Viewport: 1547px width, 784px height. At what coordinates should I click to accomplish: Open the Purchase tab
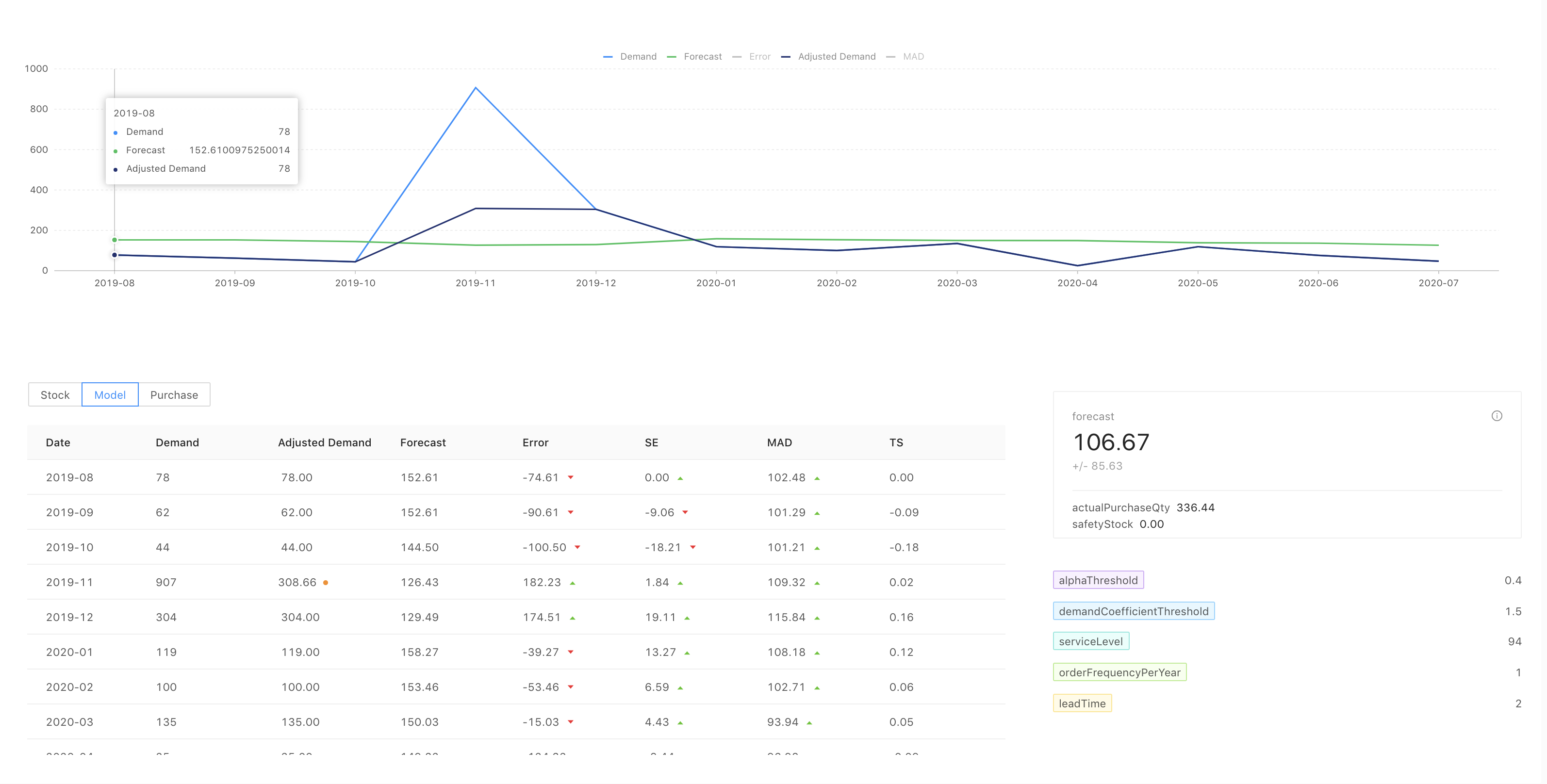(x=174, y=395)
